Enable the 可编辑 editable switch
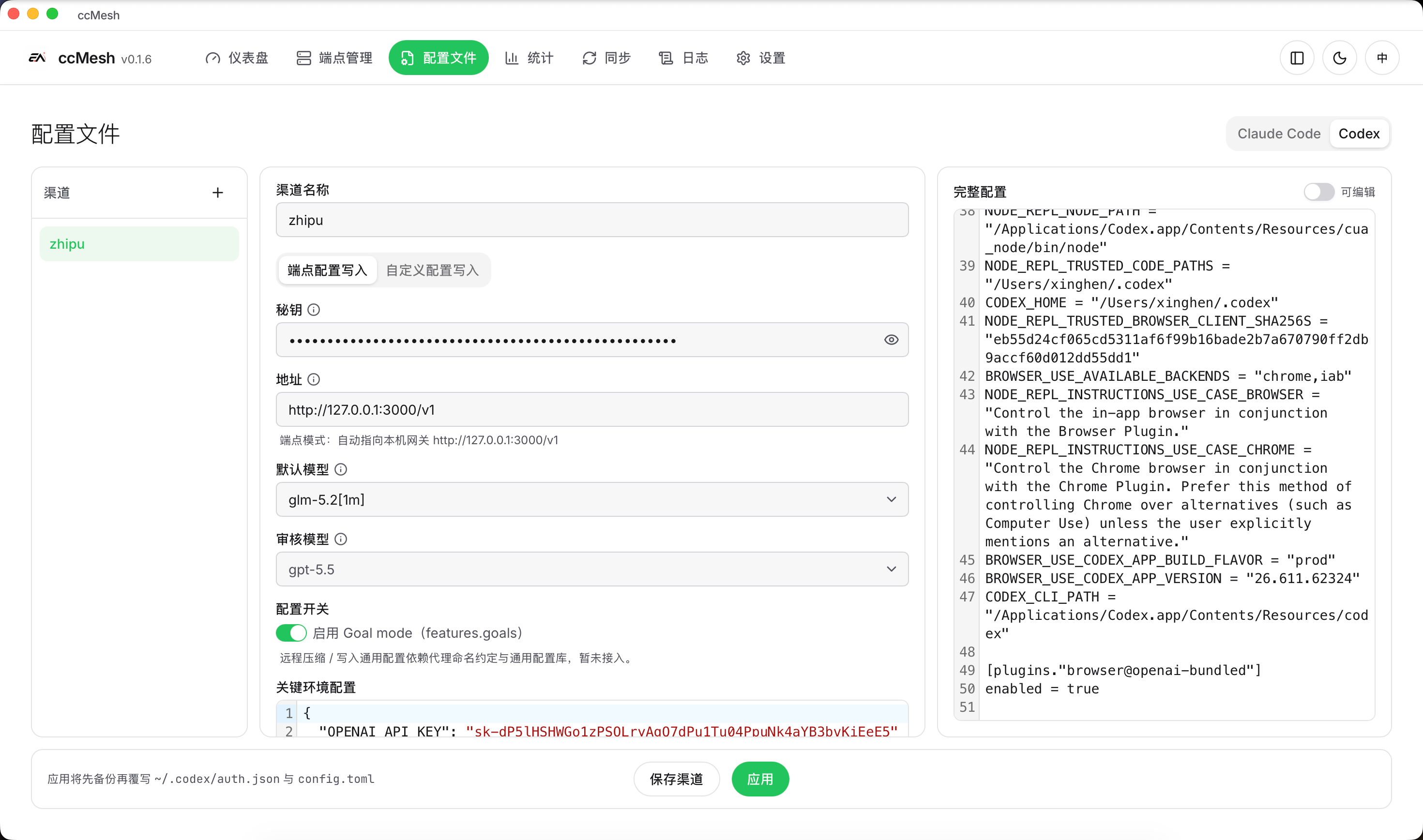 click(1319, 192)
